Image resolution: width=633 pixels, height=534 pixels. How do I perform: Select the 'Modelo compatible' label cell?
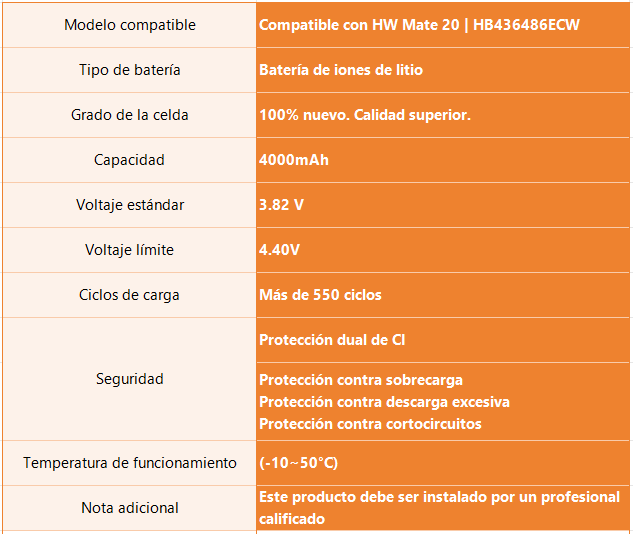coord(130,25)
